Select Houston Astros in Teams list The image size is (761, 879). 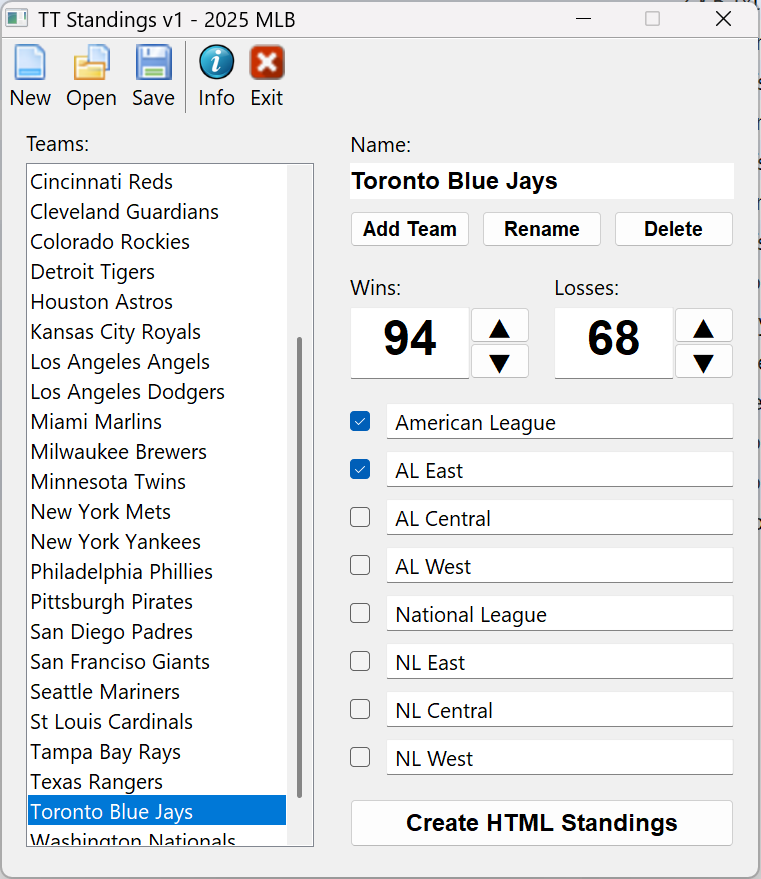point(157,302)
